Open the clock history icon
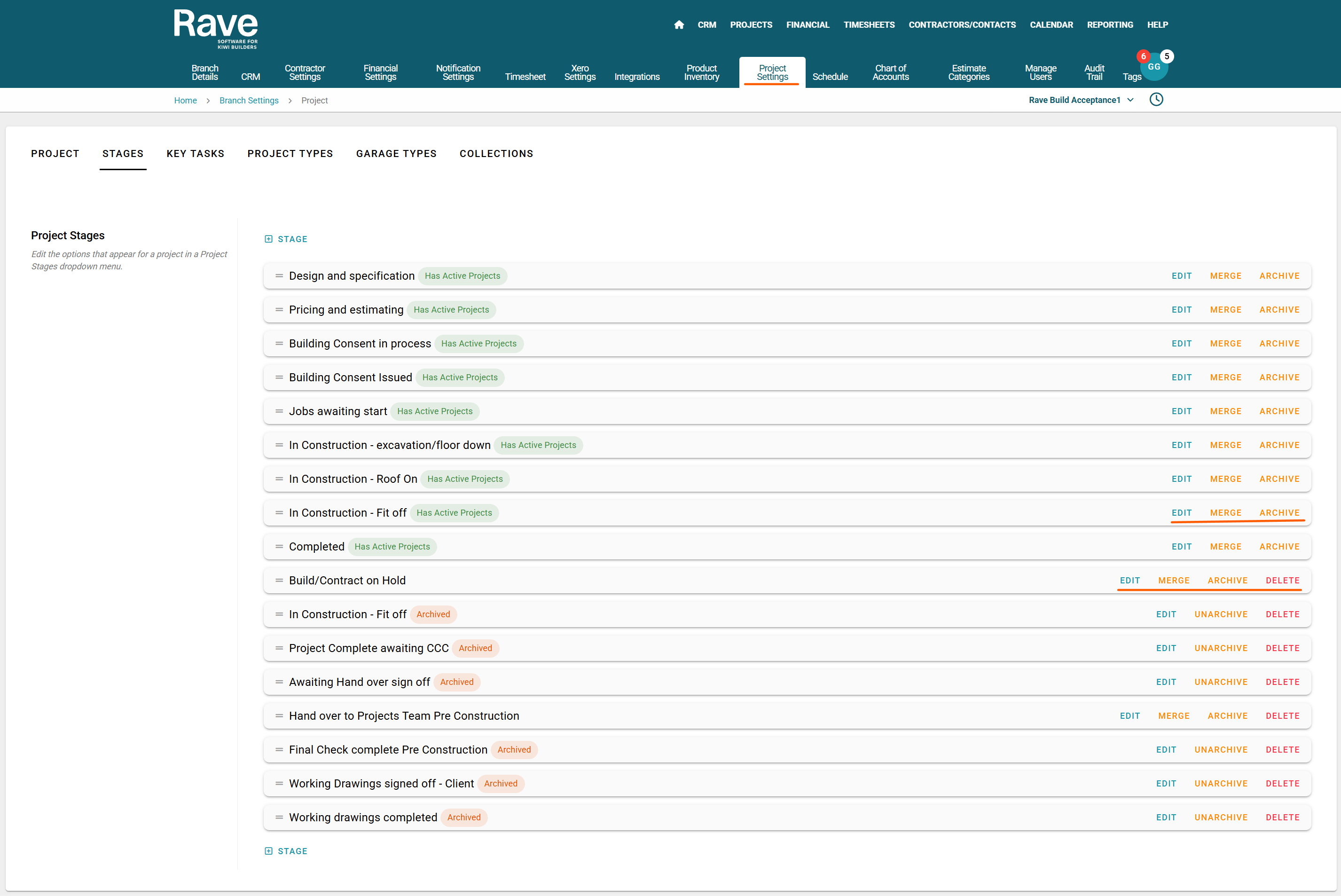Viewport: 1341px width, 896px height. coord(1156,100)
